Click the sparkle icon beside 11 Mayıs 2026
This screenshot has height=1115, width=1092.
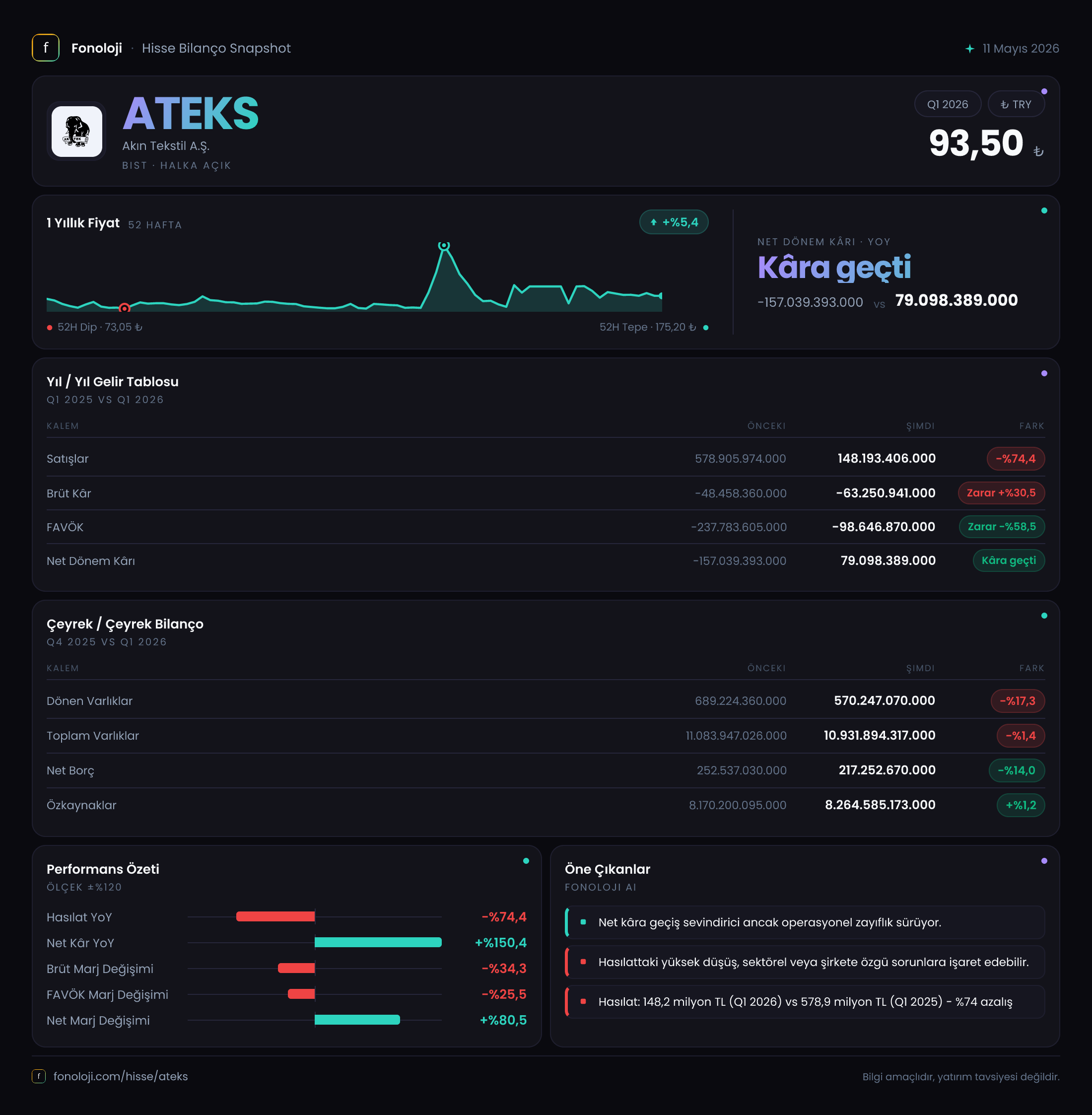[x=969, y=49]
